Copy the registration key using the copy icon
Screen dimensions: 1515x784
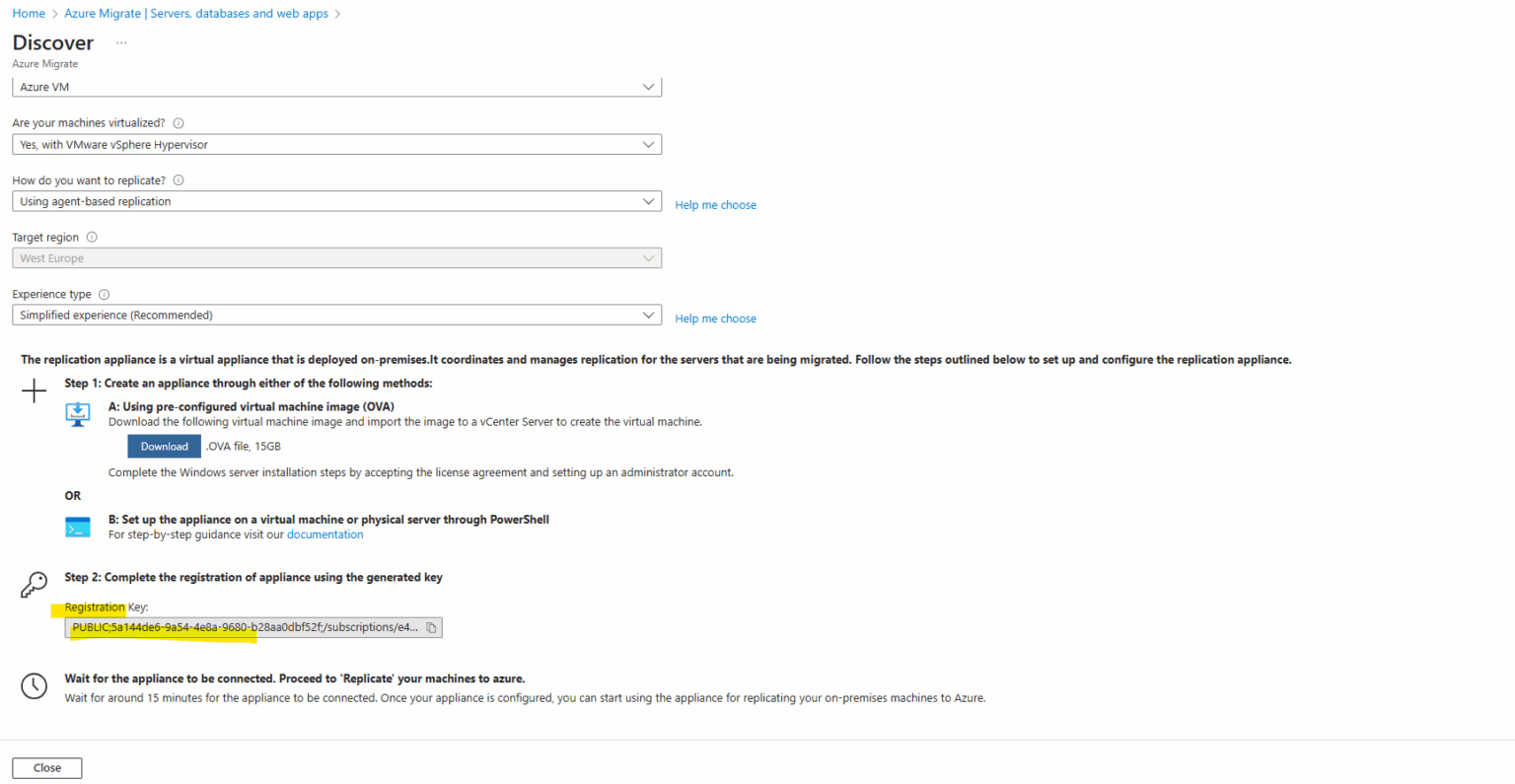(430, 626)
